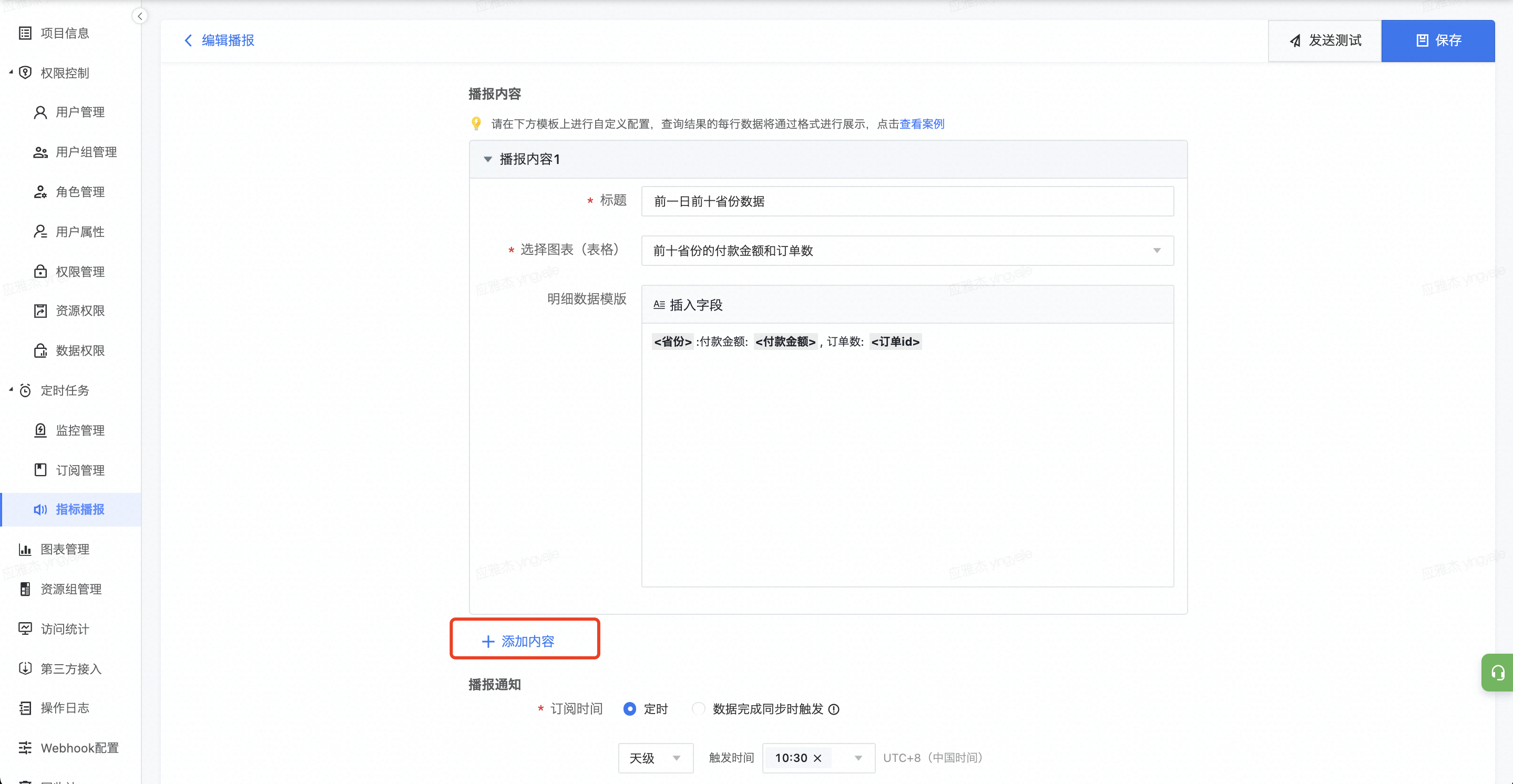This screenshot has height=784, width=1513.
Task: Click the 权限控制 shield icon
Action: point(25,73)
